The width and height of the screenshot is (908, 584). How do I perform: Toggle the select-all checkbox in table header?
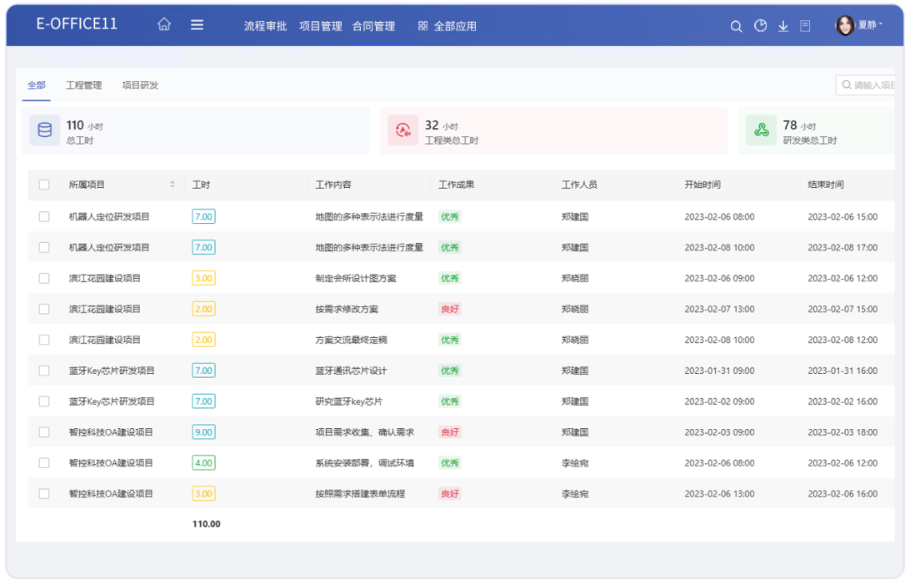click(x=44, y=185)
